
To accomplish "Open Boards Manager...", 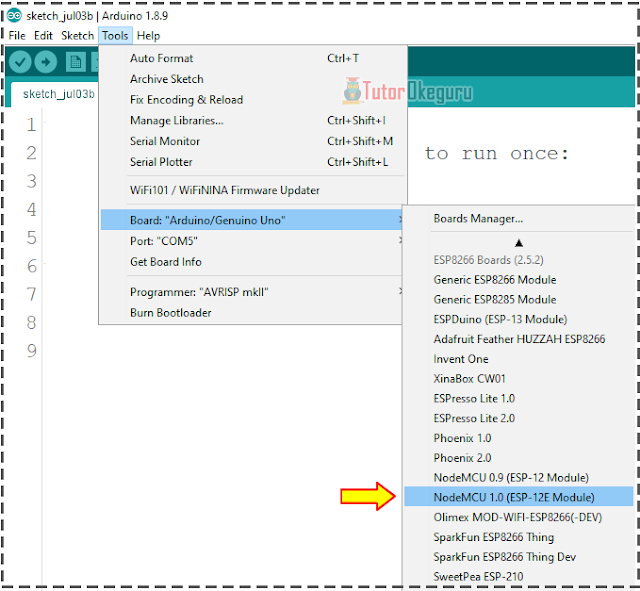I will (x=518, y=219).
